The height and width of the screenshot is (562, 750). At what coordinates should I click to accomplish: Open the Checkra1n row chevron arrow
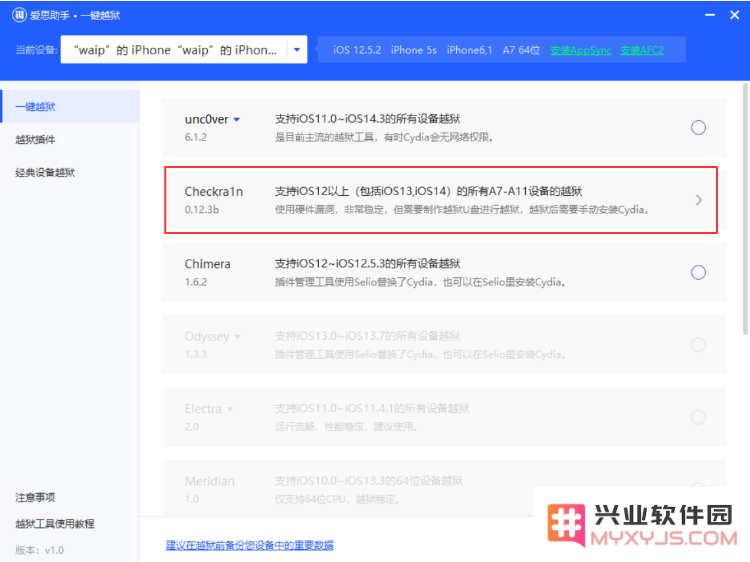tap(699, 200)
